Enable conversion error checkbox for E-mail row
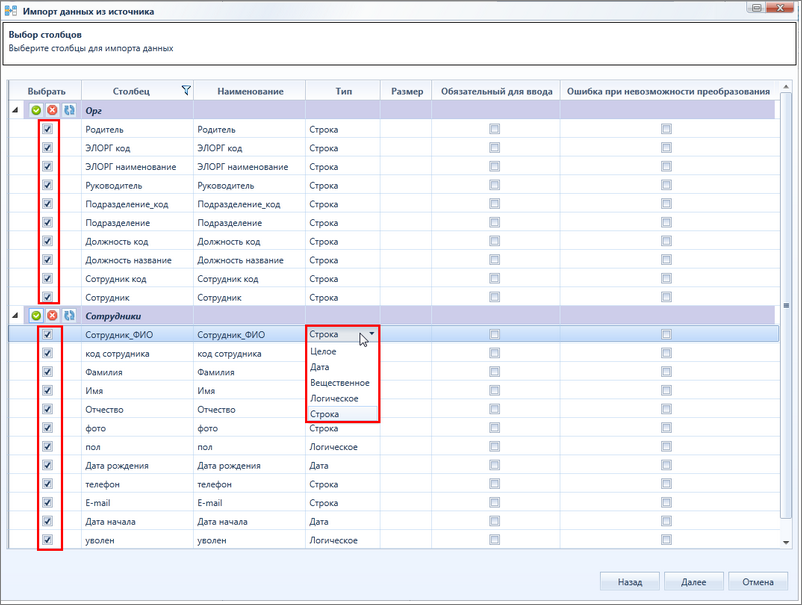 pos(666,502)
